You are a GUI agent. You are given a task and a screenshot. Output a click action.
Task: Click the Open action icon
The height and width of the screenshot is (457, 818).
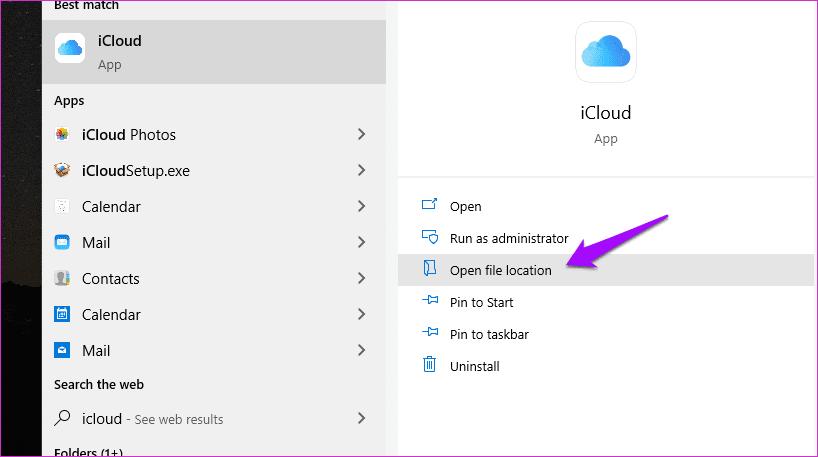point(429,205)
